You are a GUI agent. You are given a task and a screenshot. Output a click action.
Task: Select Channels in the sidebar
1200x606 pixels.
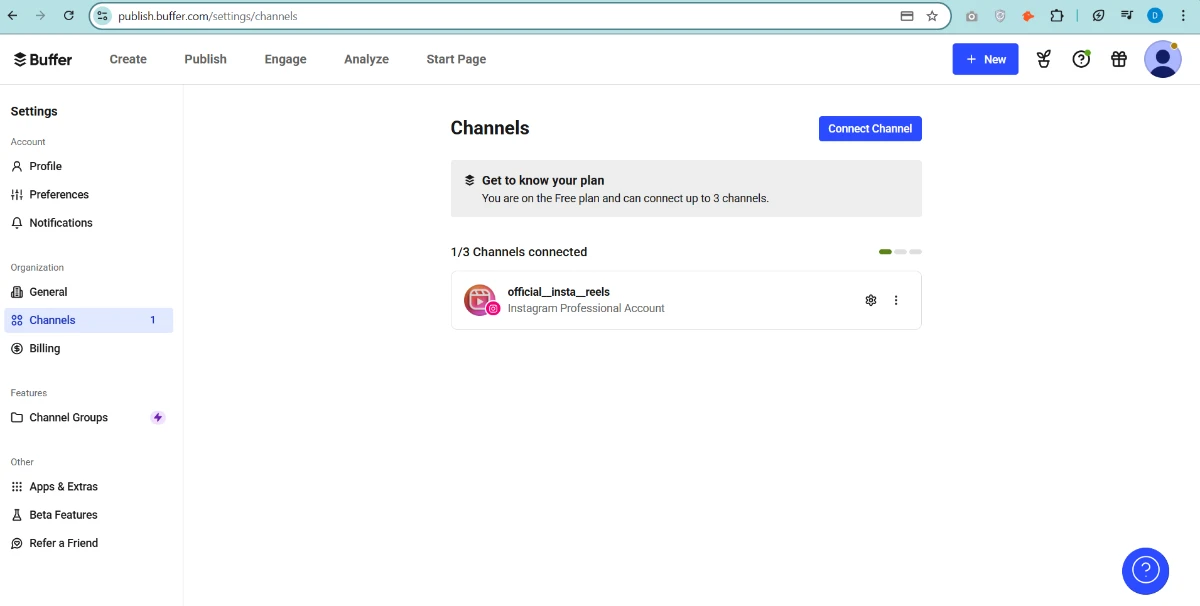point(88,320)
